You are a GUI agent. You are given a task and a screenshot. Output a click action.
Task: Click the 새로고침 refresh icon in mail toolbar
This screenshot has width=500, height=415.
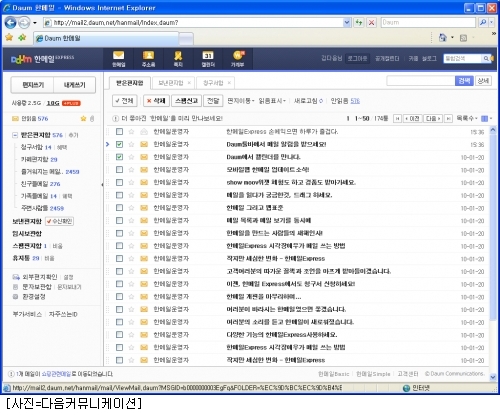pyautogui.click(x=321, y=101)
